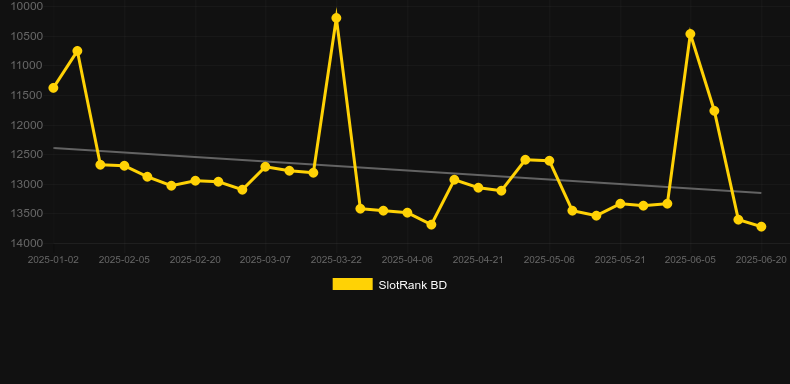Click the "13500" y-axis label
This screenshot has height=384, width=790.
pos(27,214)
